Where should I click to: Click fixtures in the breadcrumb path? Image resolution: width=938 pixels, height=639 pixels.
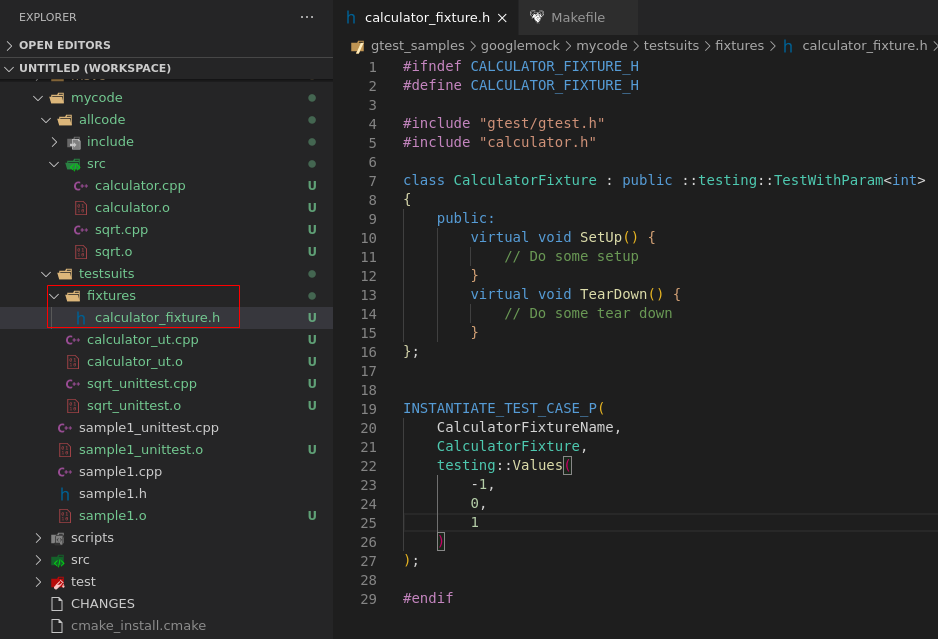(x=739, y=46)
